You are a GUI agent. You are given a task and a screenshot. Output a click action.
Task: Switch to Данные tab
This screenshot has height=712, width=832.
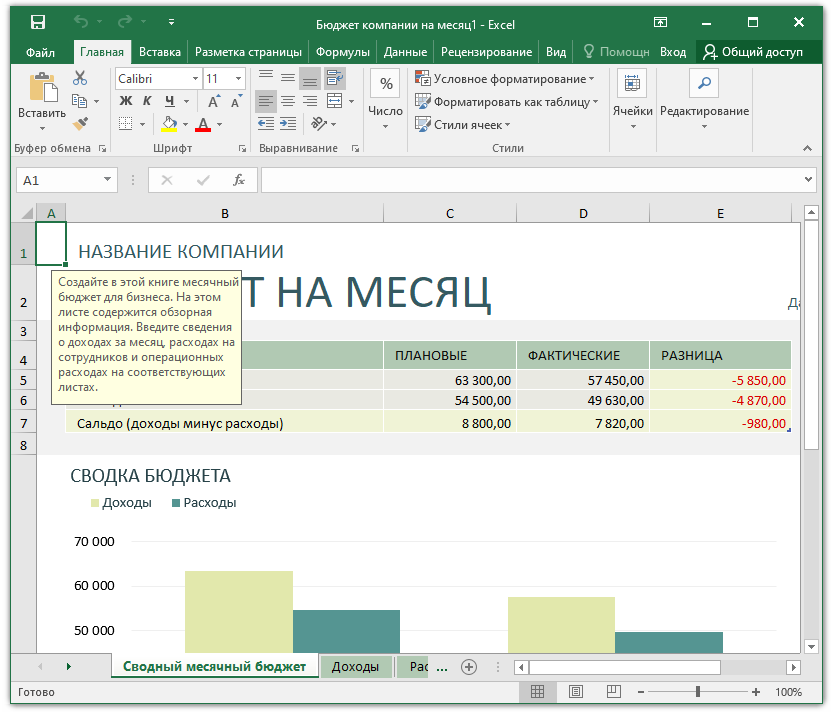[405, 52]
